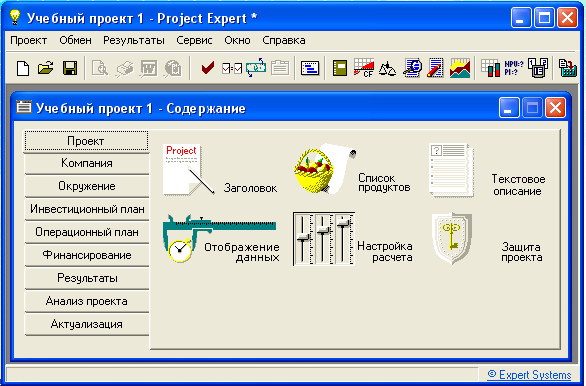
Task: Open the Сервис menu
Action: (x=194, y=40)
